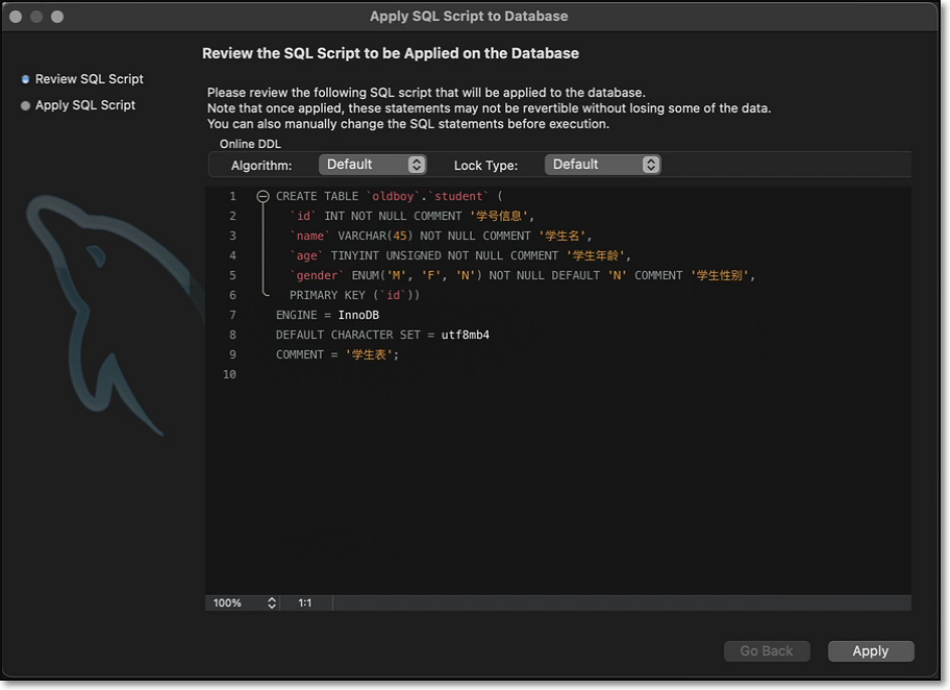
Task: Collapse the CREATE TABLE code fold marker
Action: pyautogui.click(x=263, y=197)
